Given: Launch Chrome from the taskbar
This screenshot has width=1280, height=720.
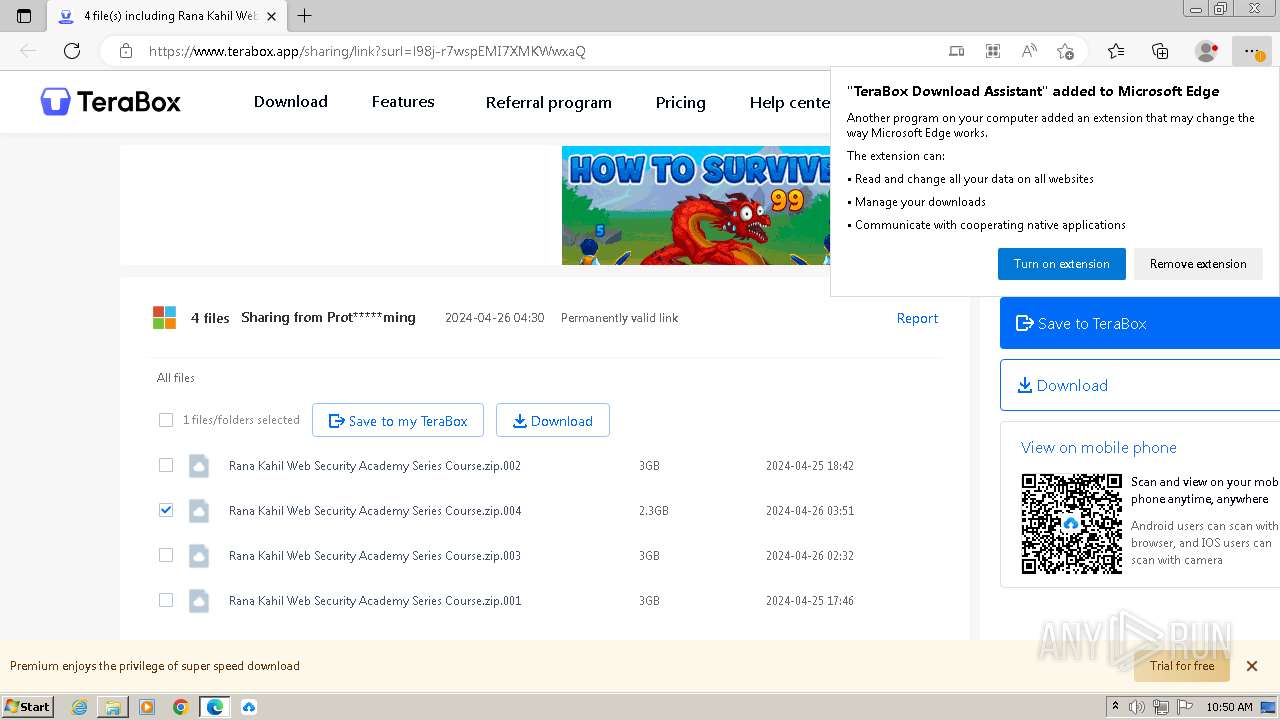Looking at the screenshot, I should pos(181,707).
